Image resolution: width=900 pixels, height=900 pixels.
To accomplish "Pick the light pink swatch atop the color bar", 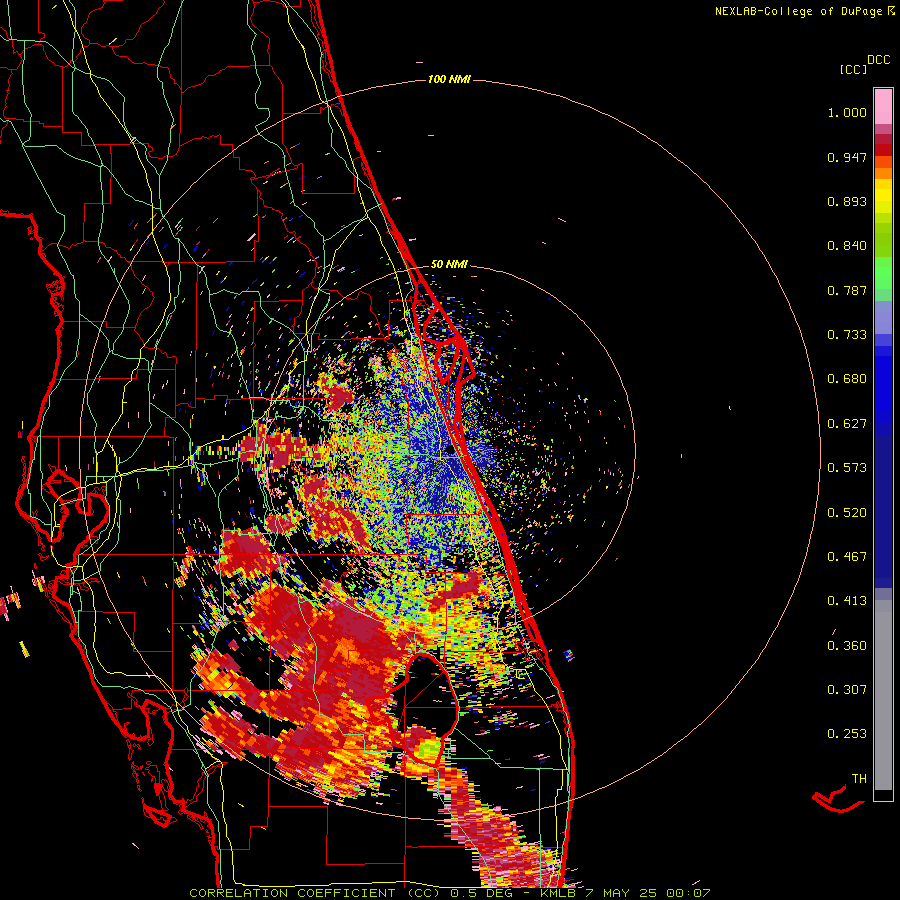I will click(x=883, y=106).
